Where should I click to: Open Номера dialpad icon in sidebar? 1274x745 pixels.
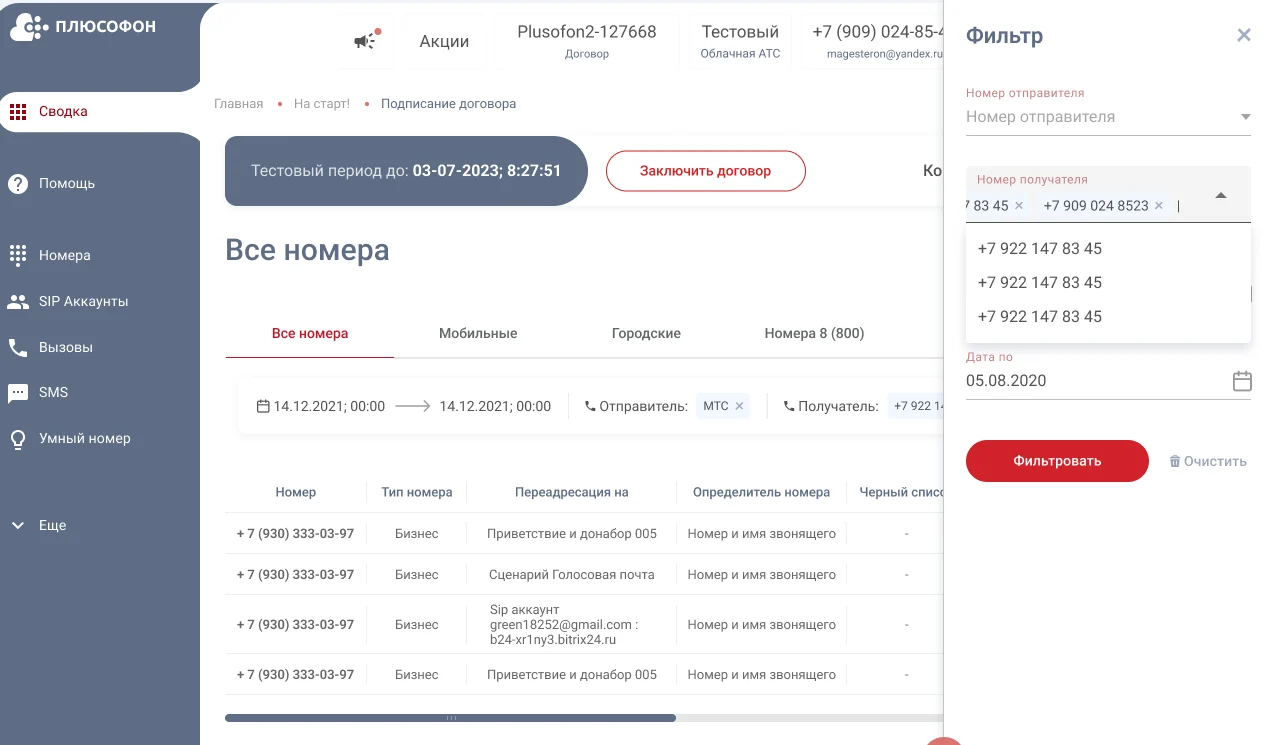pos(17,255)
